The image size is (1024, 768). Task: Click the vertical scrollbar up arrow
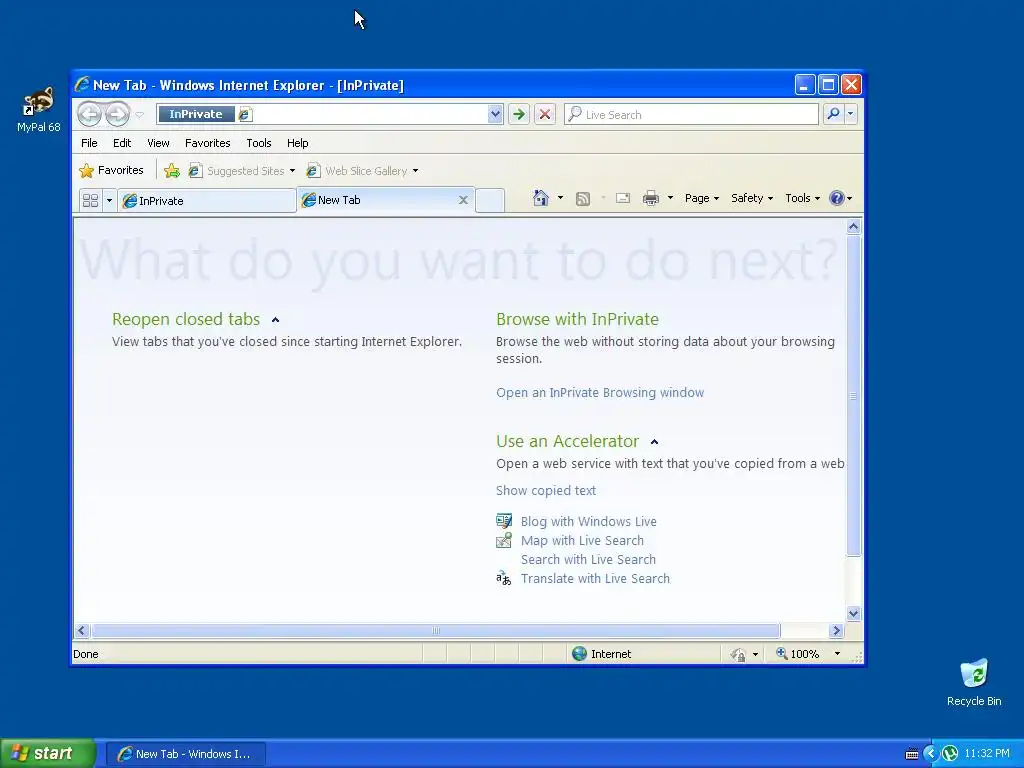853,227
